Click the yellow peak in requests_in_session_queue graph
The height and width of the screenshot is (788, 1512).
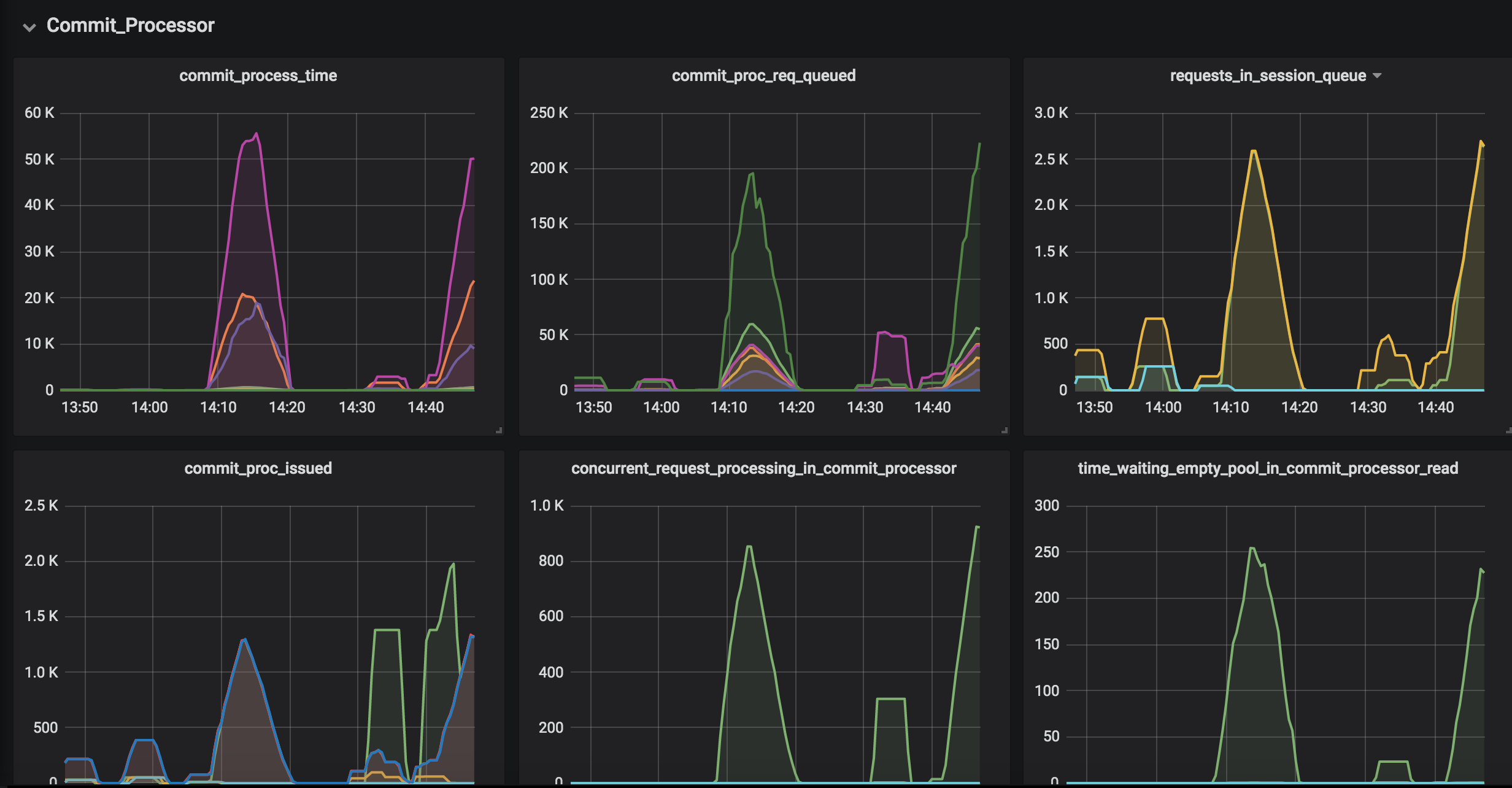[1253, 151]
